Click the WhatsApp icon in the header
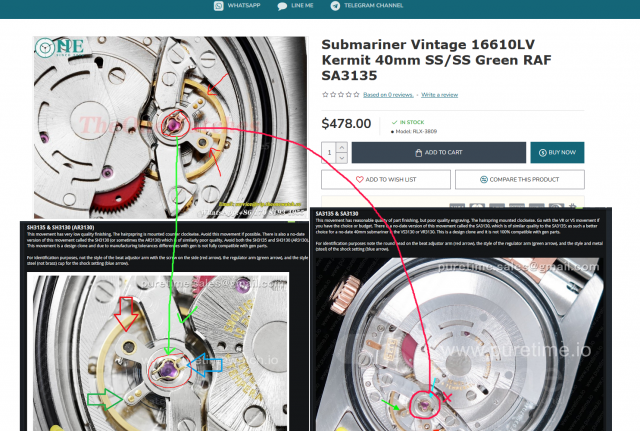The width and height of the screenshot is (640, 431). [219, 6]
